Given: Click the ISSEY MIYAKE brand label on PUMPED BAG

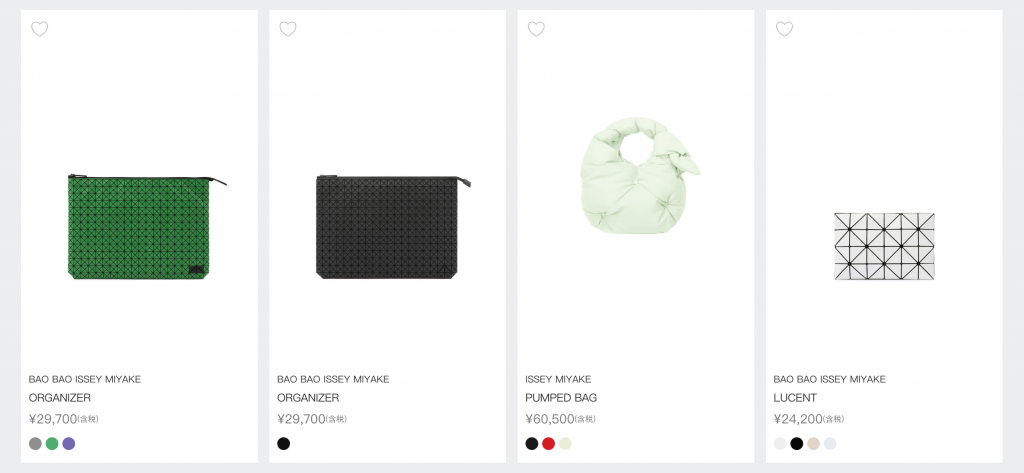Looking at the screenshot, I should point(558,379).
